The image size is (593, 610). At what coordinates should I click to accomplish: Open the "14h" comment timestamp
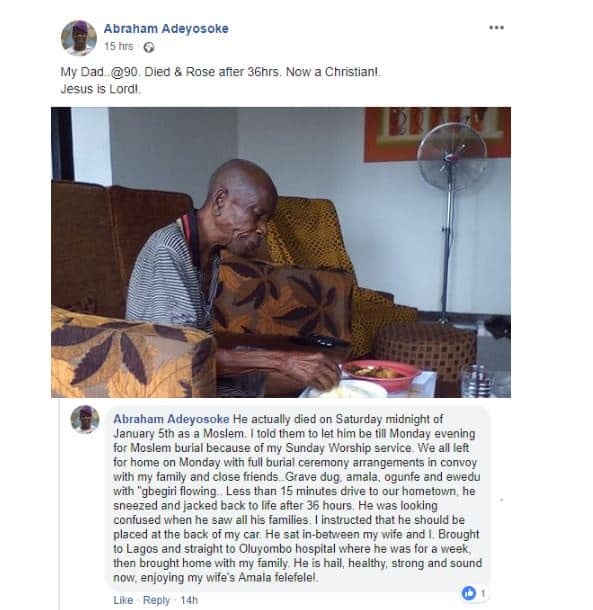coord(189,600)
